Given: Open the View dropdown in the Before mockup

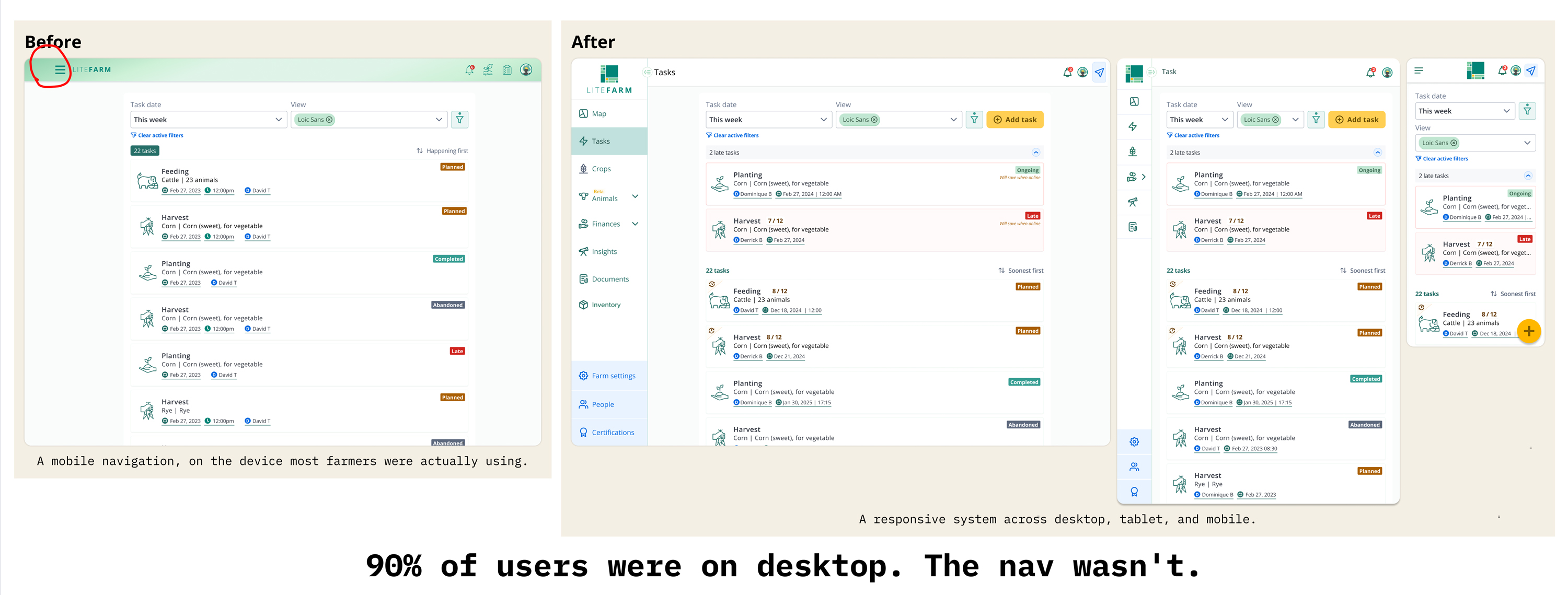Looking at the screenshot, I should coord(369,119).
